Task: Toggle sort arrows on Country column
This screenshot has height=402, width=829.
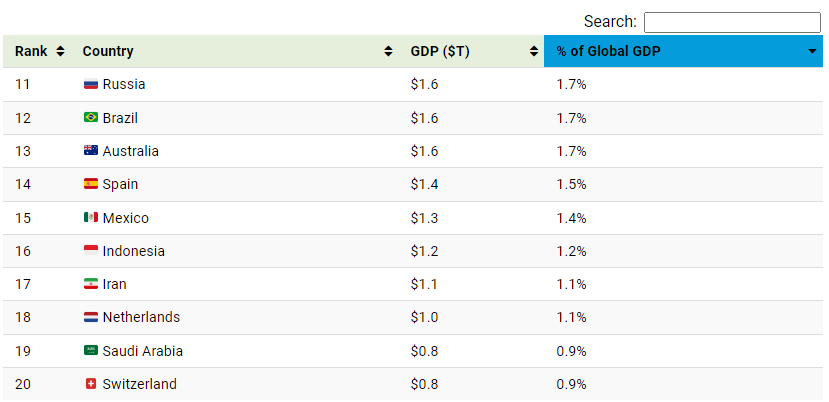Action: (x=388, y=52)
